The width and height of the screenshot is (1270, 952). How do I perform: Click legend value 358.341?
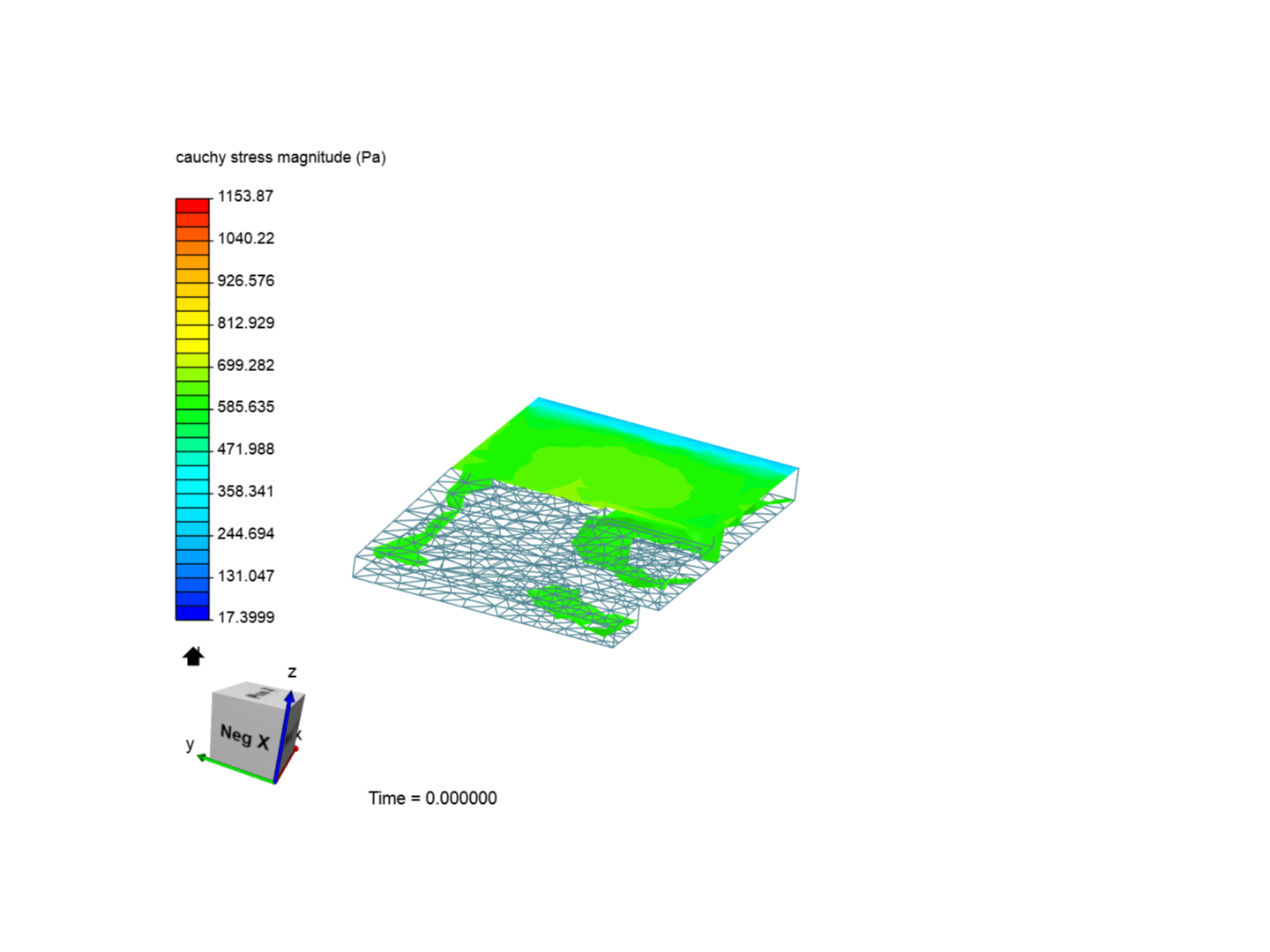click(246, 491)
